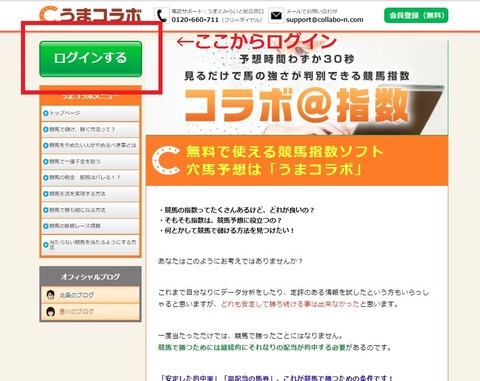Open 競馬の鉄板レース情報 menu item

pyautogui.click(x=90, y=226)
